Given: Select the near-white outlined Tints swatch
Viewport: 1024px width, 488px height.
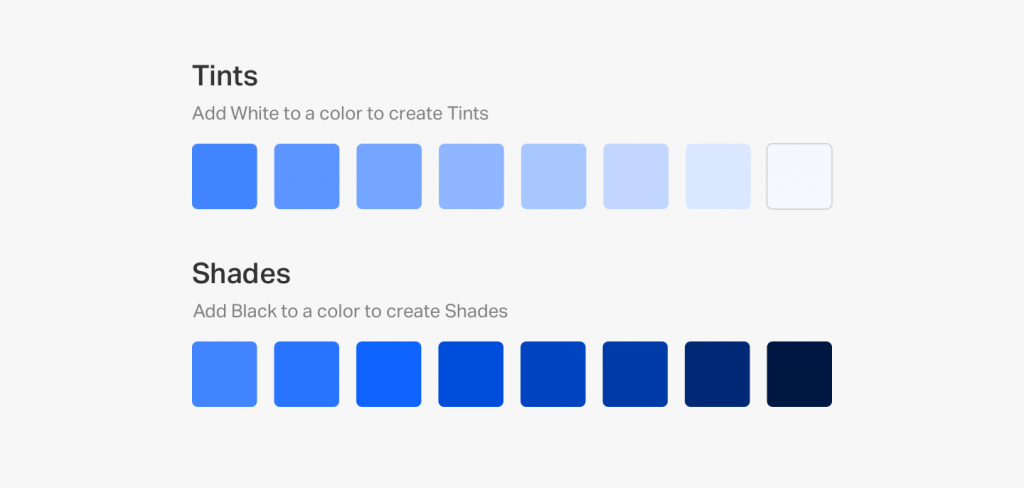Looking at the screenshot, I should [799, 176].
